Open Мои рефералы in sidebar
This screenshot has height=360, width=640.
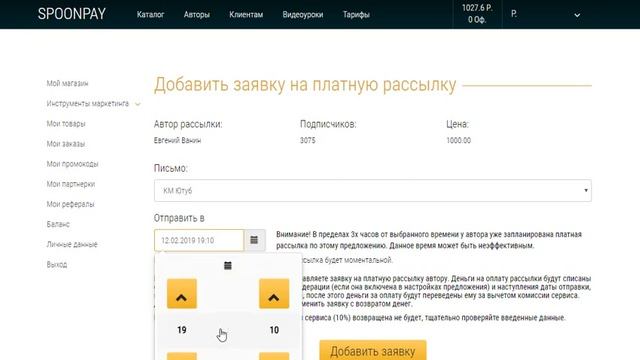tap(70, 204)
